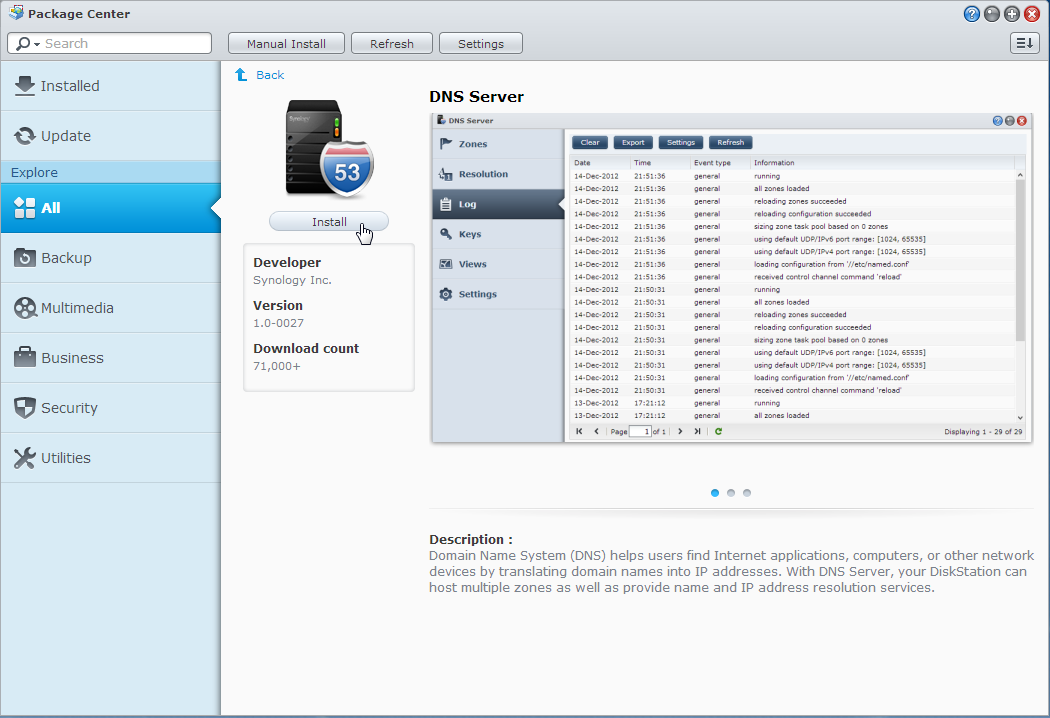
Task: Browse Business packages
Action: pyautogui.click(x=110, y=358)
